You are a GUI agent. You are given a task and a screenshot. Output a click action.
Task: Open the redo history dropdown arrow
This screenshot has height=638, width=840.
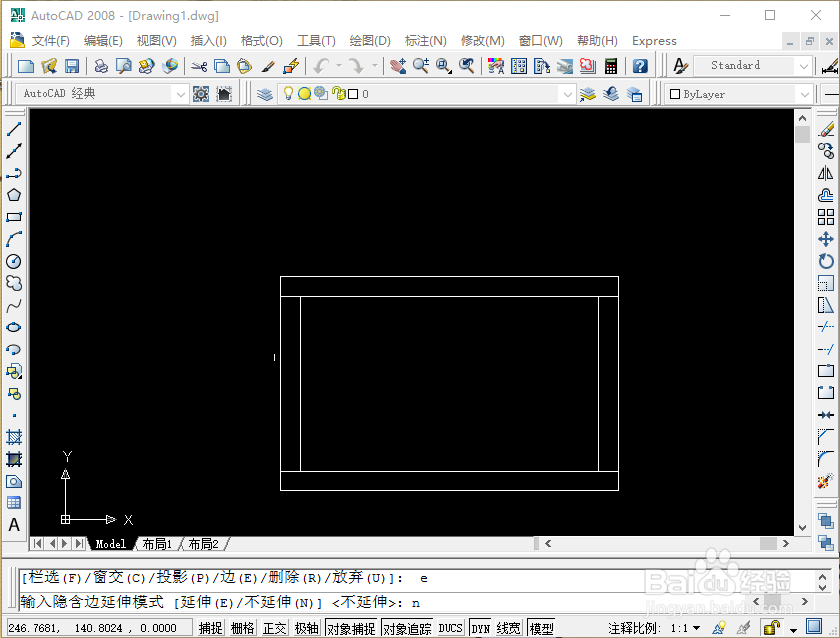tap(374, 66)
